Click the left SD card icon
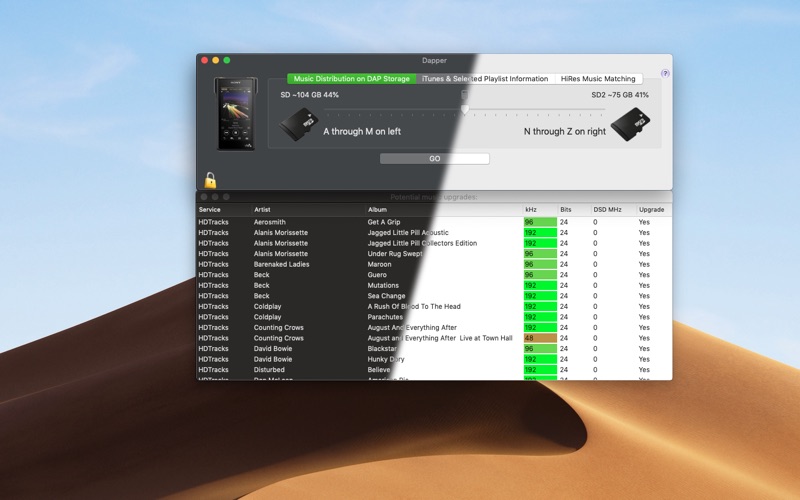The image size is (800, 500). 298,124
